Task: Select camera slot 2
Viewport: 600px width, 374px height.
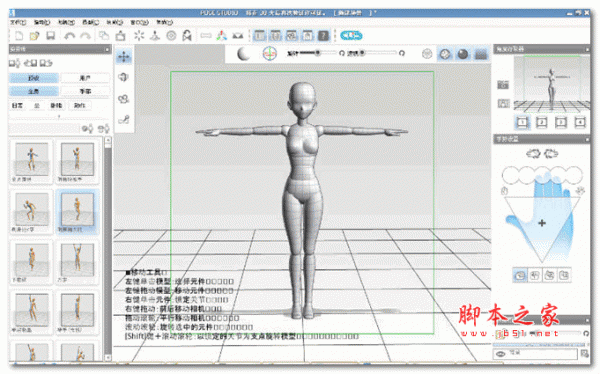Action: [541, 122]
